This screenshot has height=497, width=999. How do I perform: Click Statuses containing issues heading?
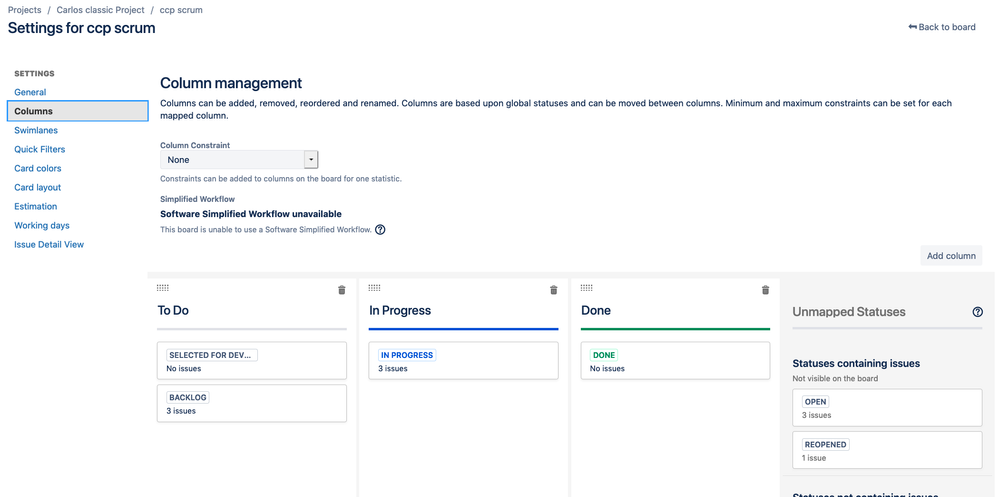(x=856, y=363)
